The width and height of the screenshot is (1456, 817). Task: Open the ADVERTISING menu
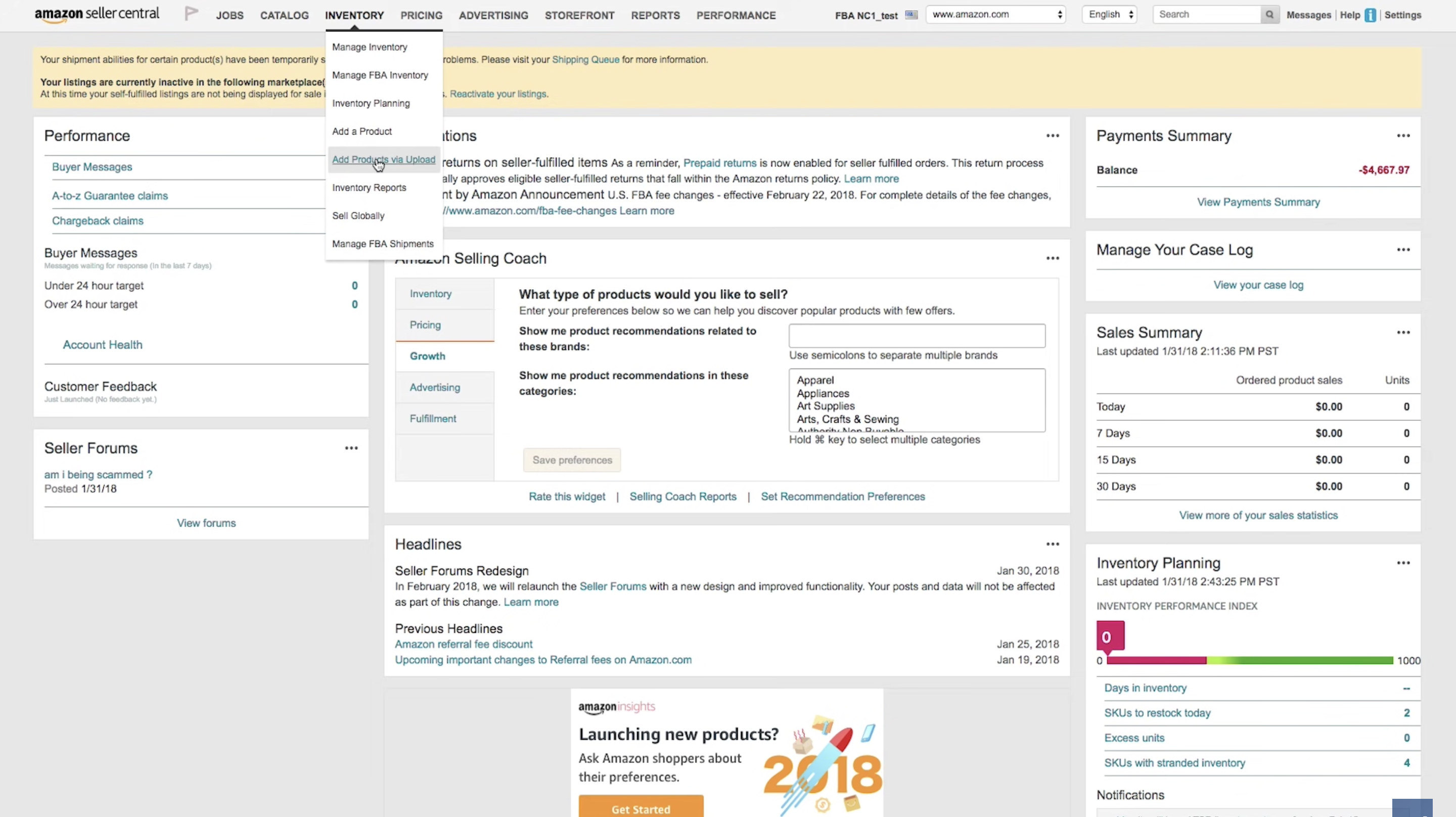click(x=493, y=15)
